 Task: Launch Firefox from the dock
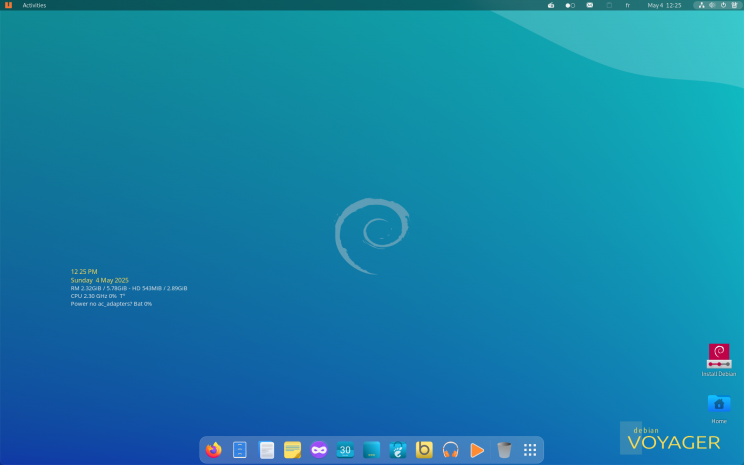tap(214, 449)
